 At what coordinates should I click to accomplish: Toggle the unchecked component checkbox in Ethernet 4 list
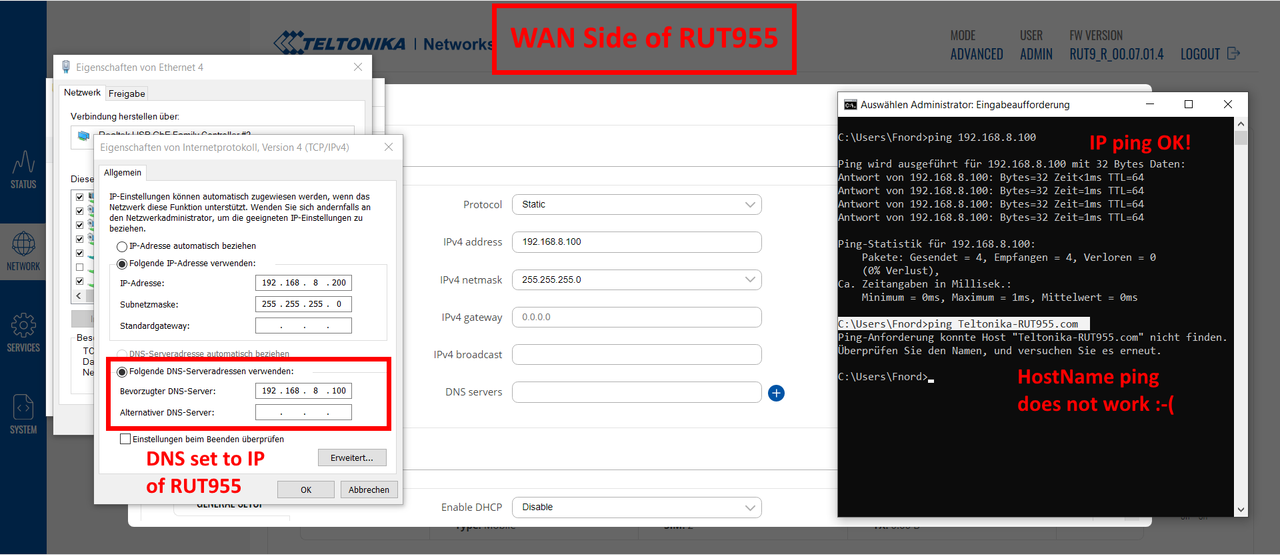[x=80, y=267]
